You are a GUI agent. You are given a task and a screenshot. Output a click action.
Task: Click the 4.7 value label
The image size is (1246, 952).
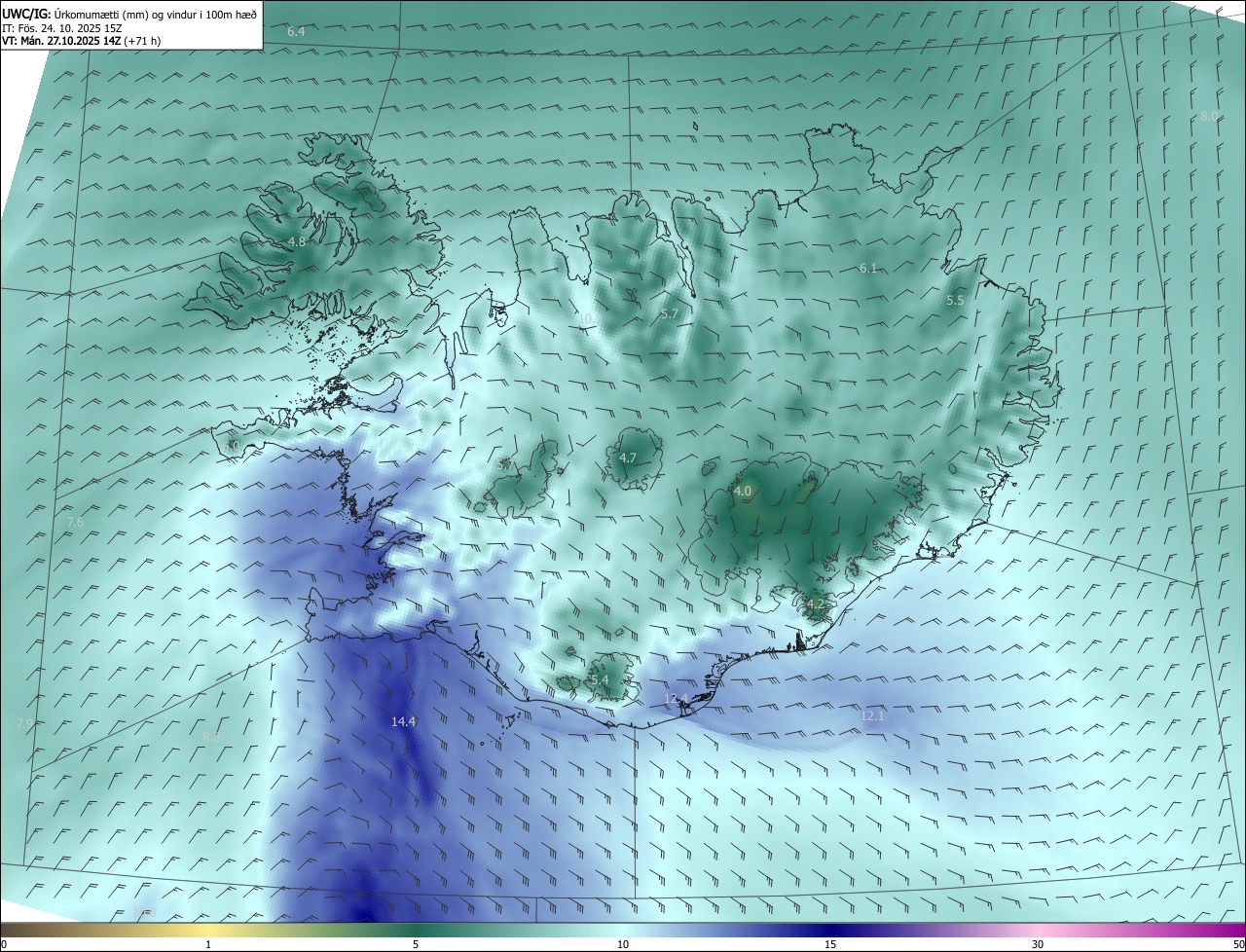coord(628,458)
